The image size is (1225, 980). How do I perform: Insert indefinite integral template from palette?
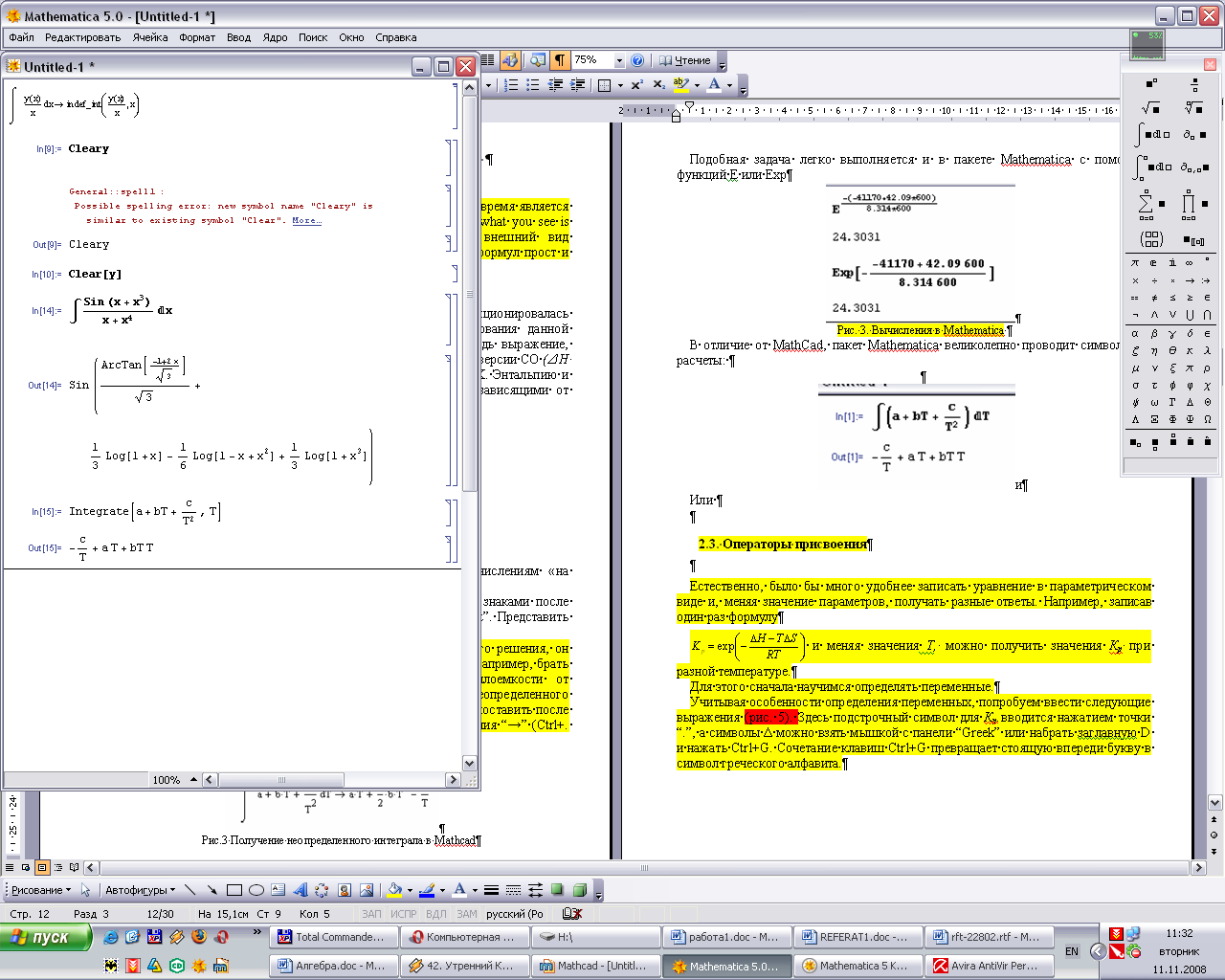[x=1153, y=135]
